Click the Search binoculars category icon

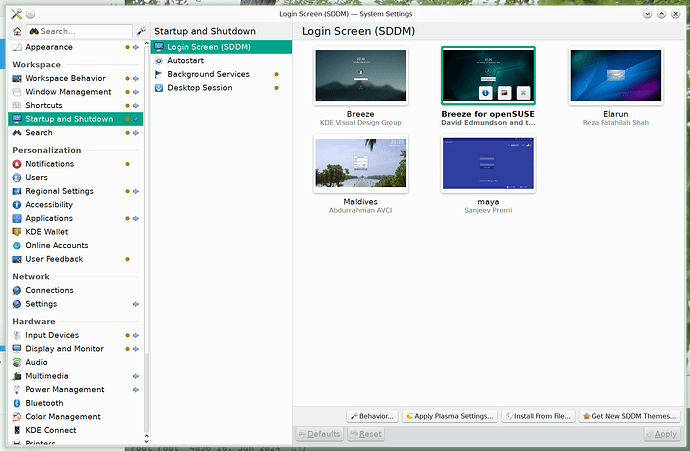point(17,133)
